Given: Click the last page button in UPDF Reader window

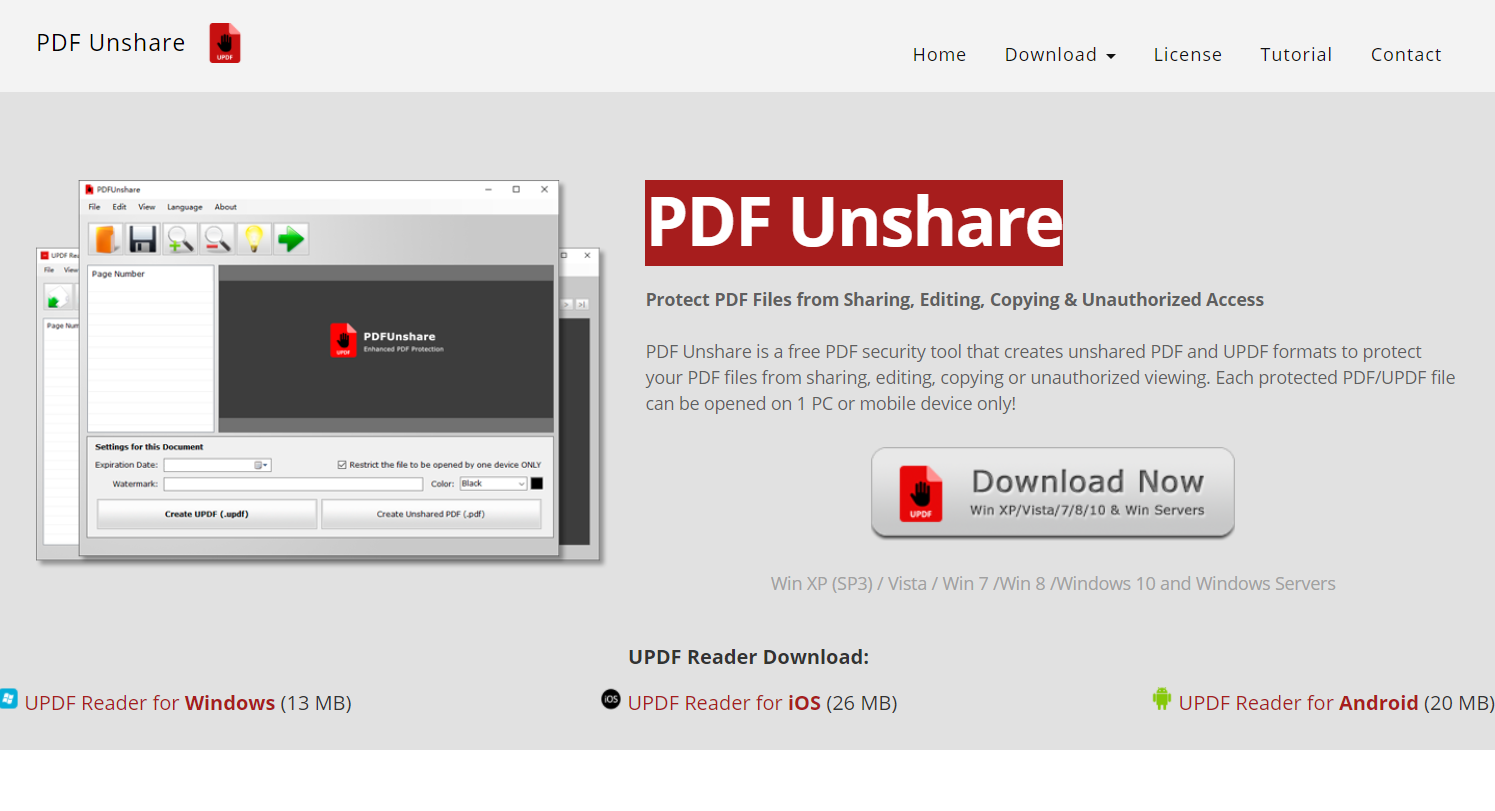Looking at the screenshot, I should (582, 304).
